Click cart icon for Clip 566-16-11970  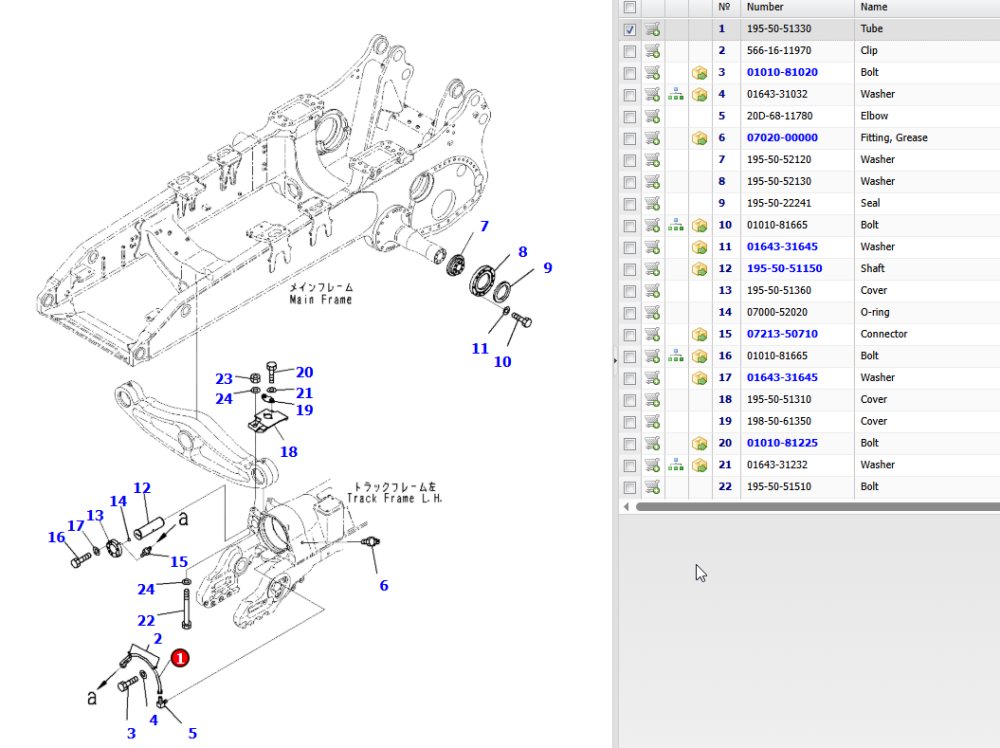click(652, 51)
